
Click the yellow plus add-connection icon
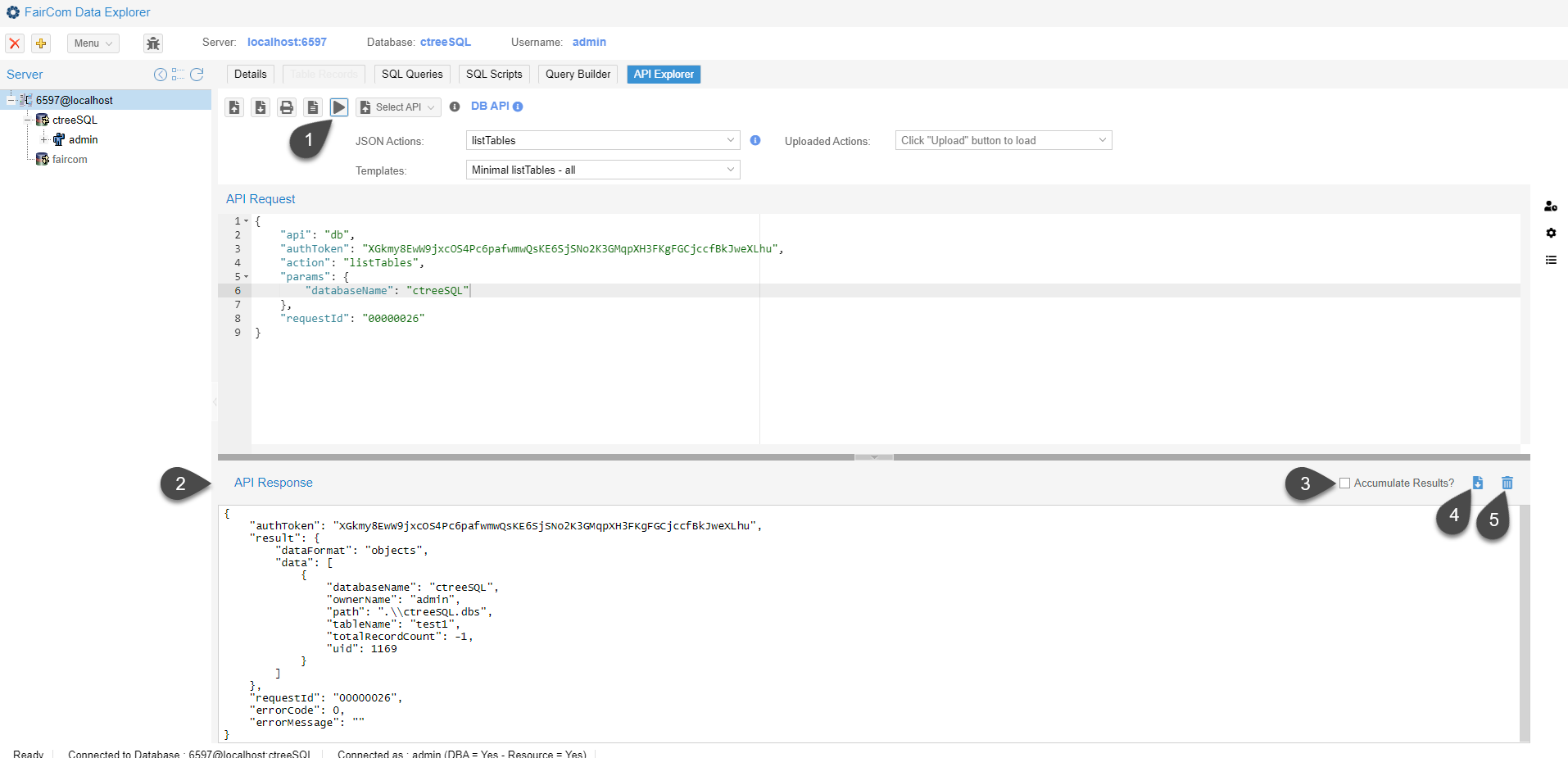click(40, 43)
